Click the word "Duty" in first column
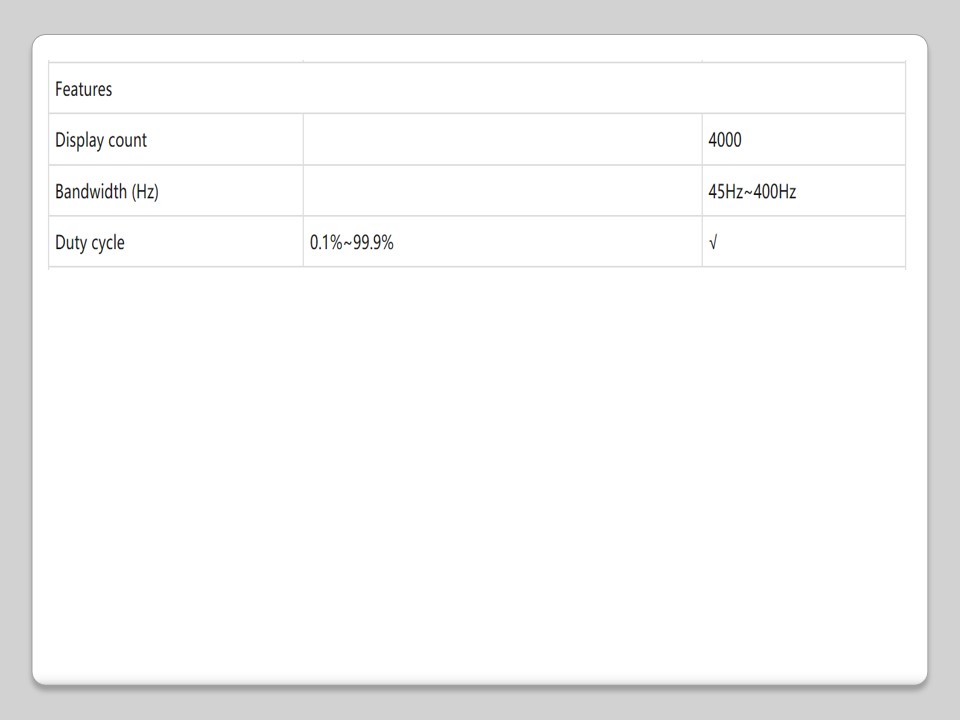This screenshot has width=960, height=720. [70, 243]
